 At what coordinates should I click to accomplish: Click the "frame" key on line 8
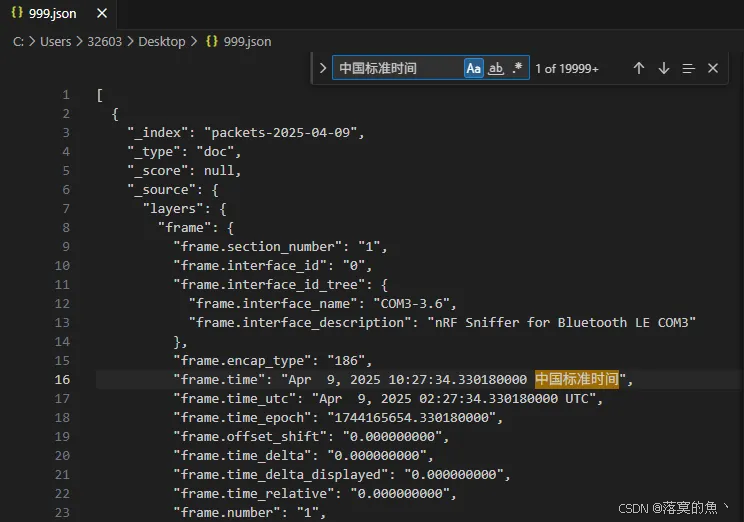[185, 228]
